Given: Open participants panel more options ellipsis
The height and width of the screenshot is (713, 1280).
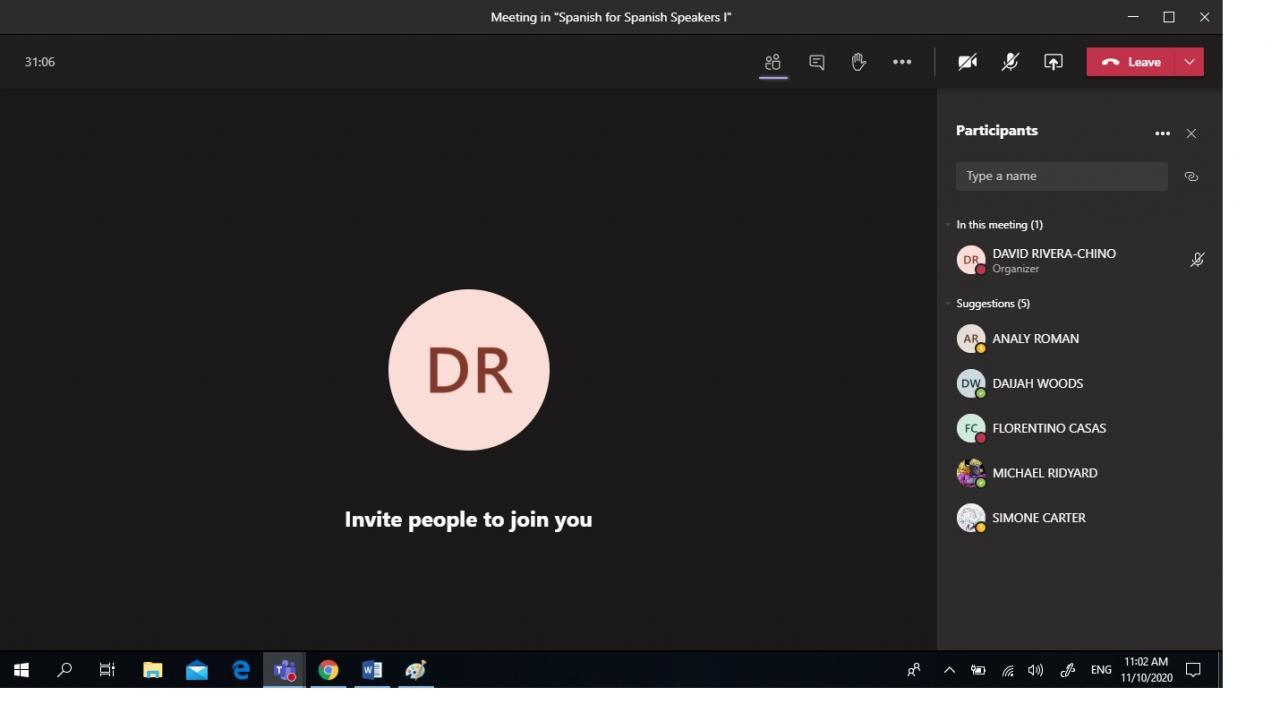Looking at the screenshot, I should (1162, 133).
